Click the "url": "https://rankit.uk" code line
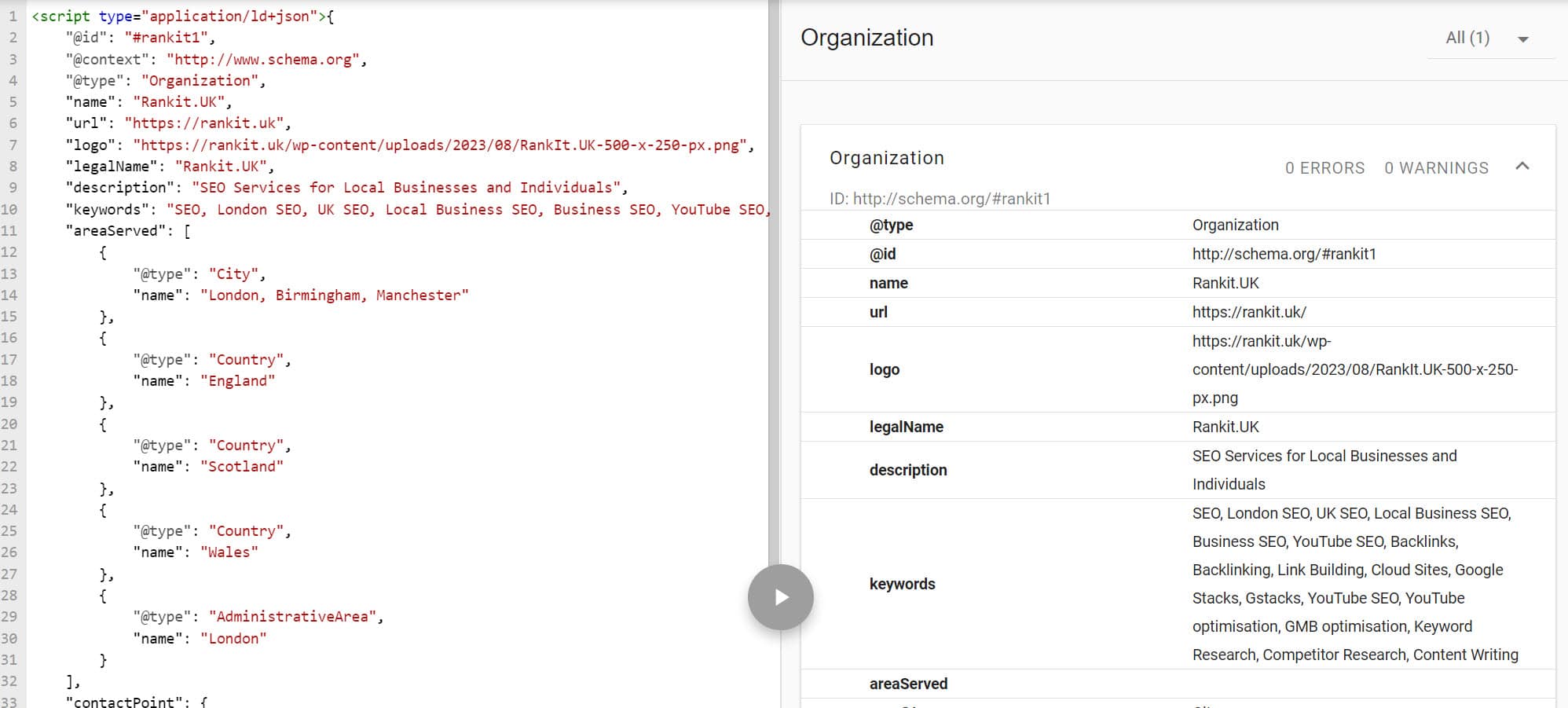The height and width of the screenshot is (708, 1568). (178, 123)
